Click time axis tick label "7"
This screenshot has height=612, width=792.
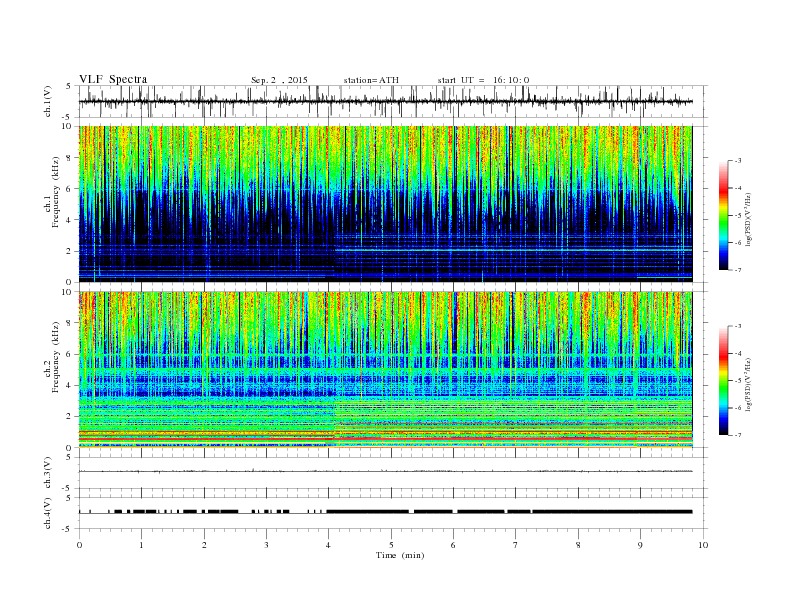click(516, 545)
